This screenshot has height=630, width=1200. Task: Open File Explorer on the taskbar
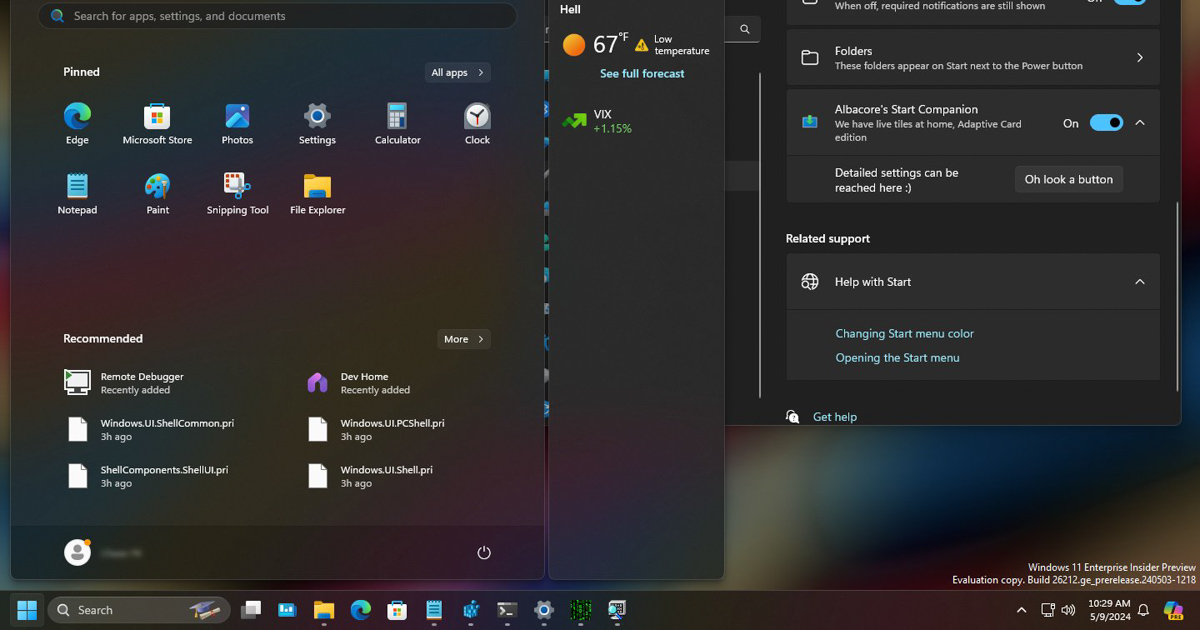tap(324, 609)
